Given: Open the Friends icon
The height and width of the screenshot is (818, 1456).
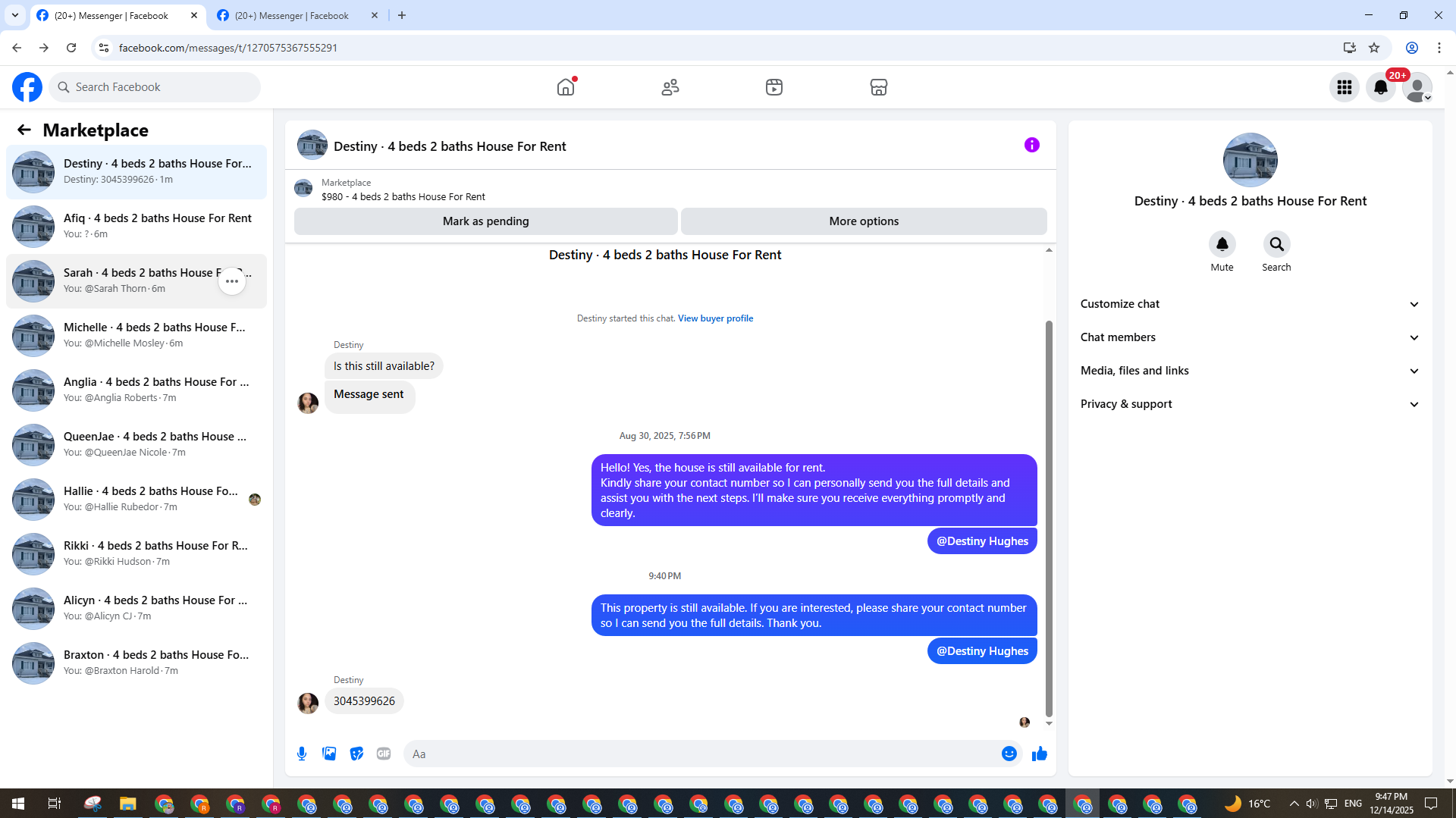Looking at the screenshot, I should click(670, 87).
